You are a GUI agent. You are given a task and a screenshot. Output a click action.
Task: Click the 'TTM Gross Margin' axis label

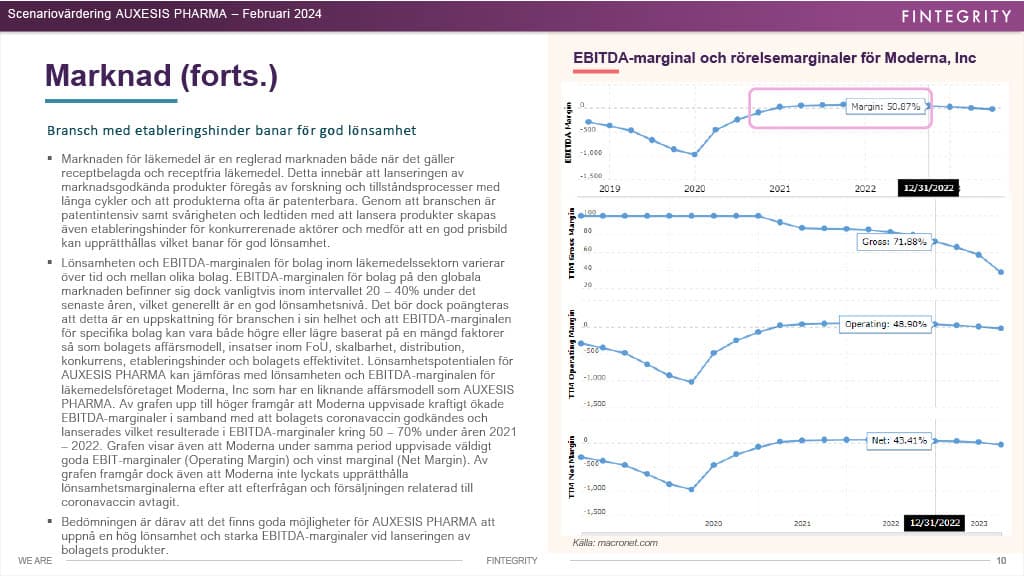point(571,244)
